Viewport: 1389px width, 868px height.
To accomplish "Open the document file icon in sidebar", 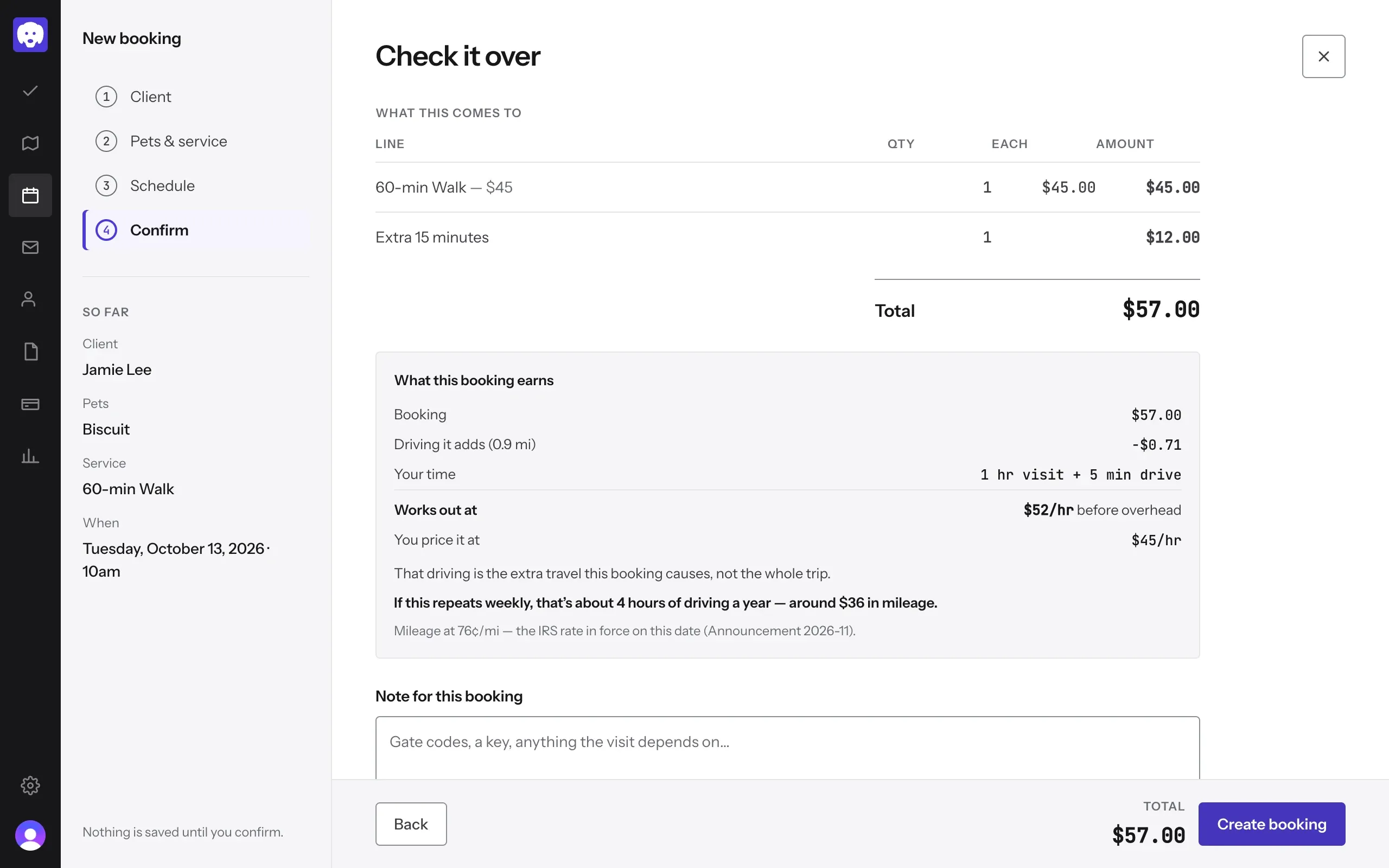I will pyautogui.click(x=30, y=352).
